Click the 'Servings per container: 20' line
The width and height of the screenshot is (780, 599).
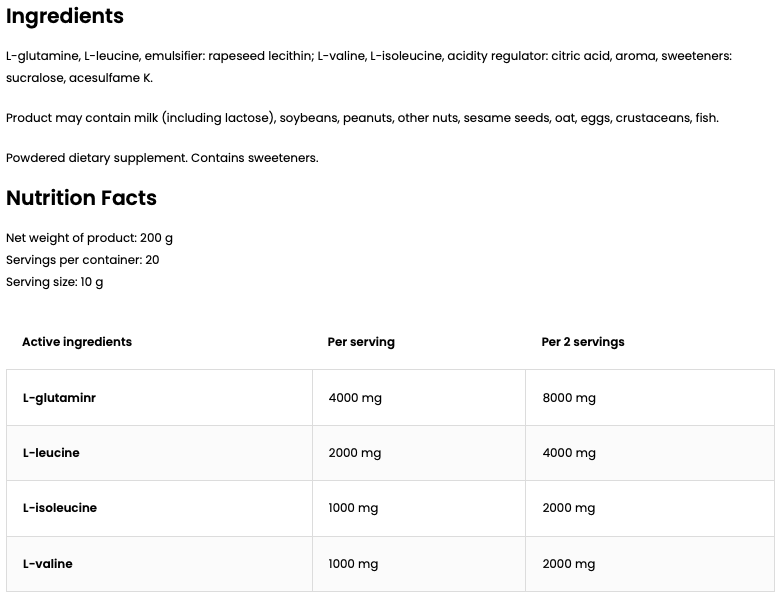click(x=82, y=260)
